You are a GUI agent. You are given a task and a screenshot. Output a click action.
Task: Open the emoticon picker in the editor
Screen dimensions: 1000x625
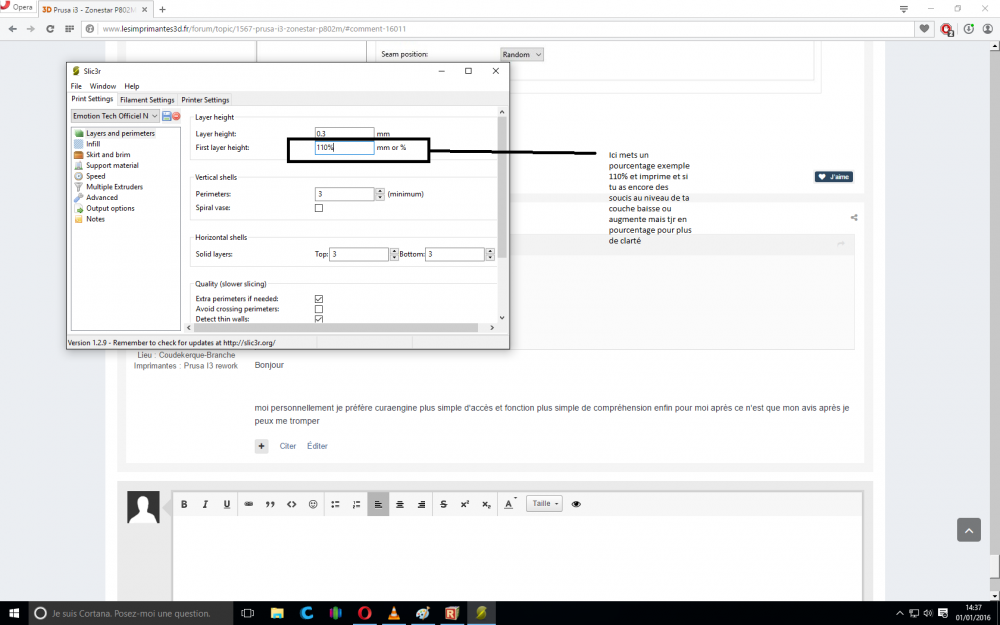[313, 504]
